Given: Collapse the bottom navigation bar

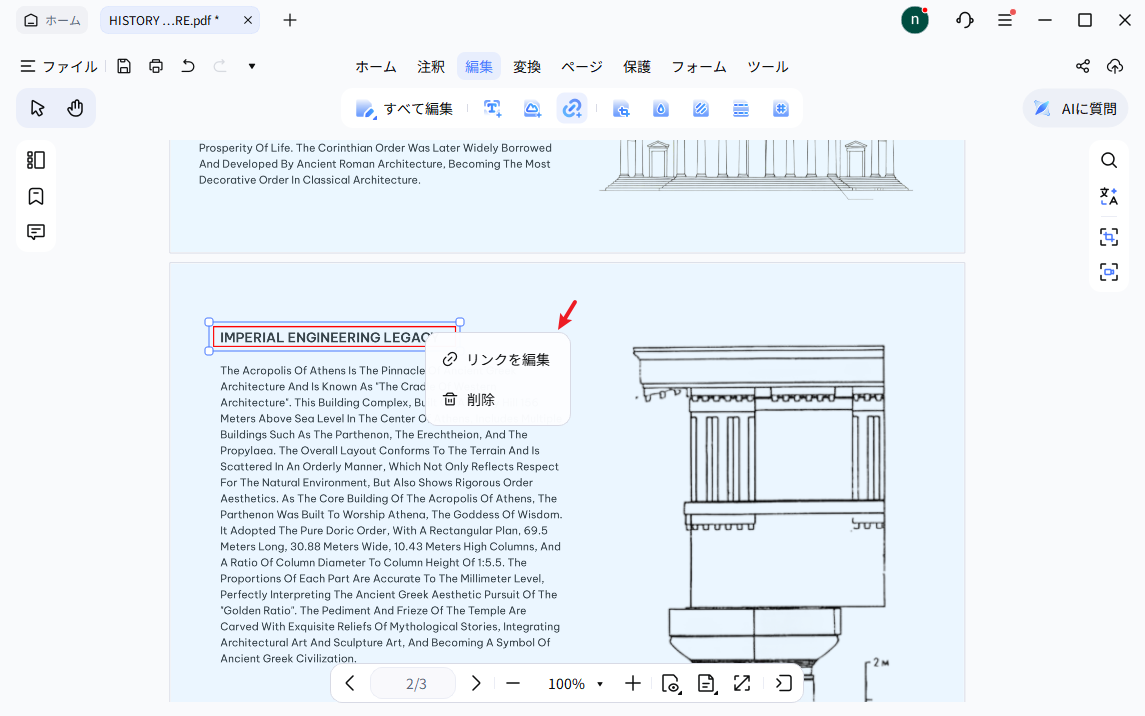Looking at the screenshot, I should pos(784,684).
